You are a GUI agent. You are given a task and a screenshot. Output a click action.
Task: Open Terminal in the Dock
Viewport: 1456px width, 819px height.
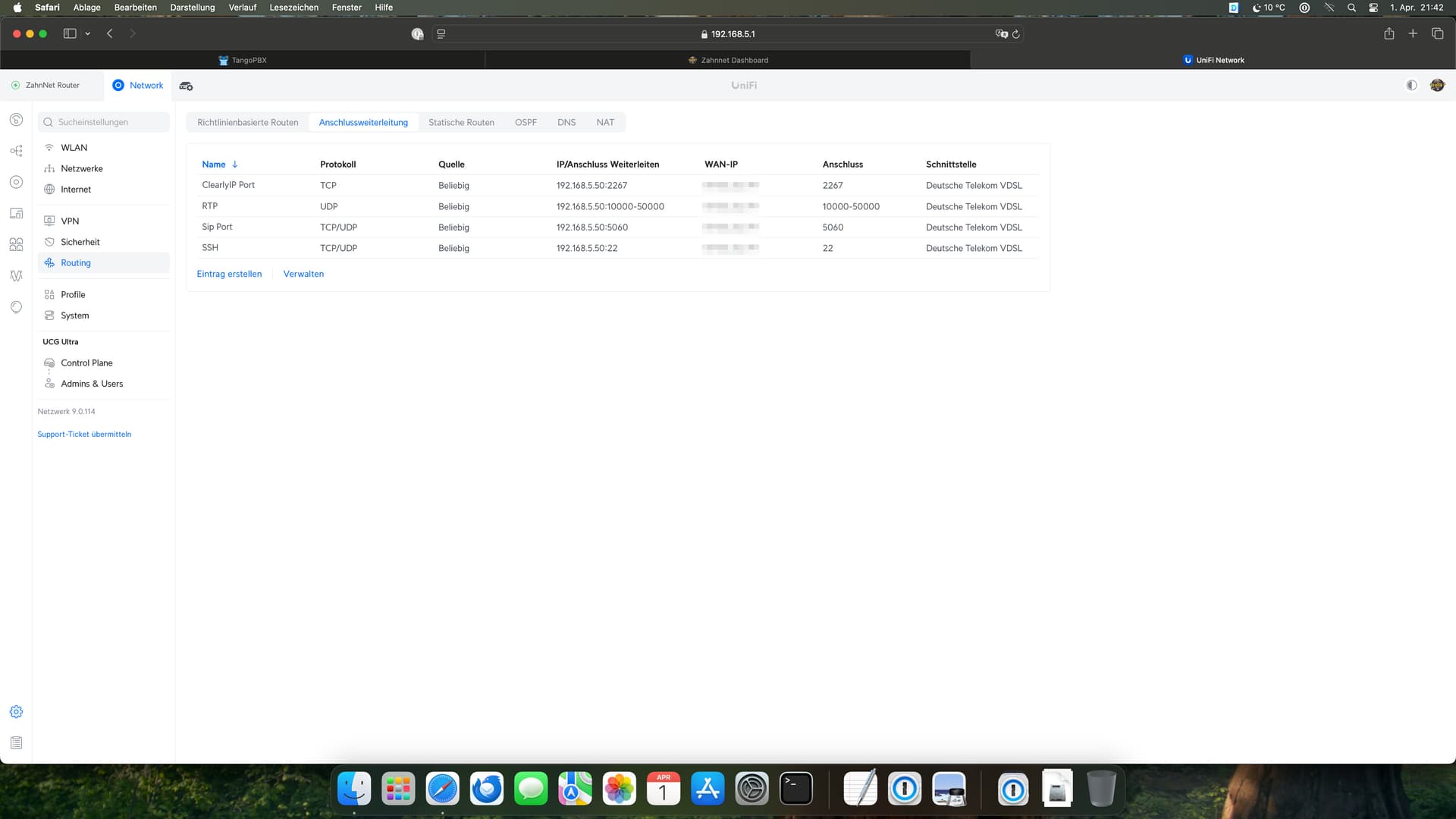796,789
